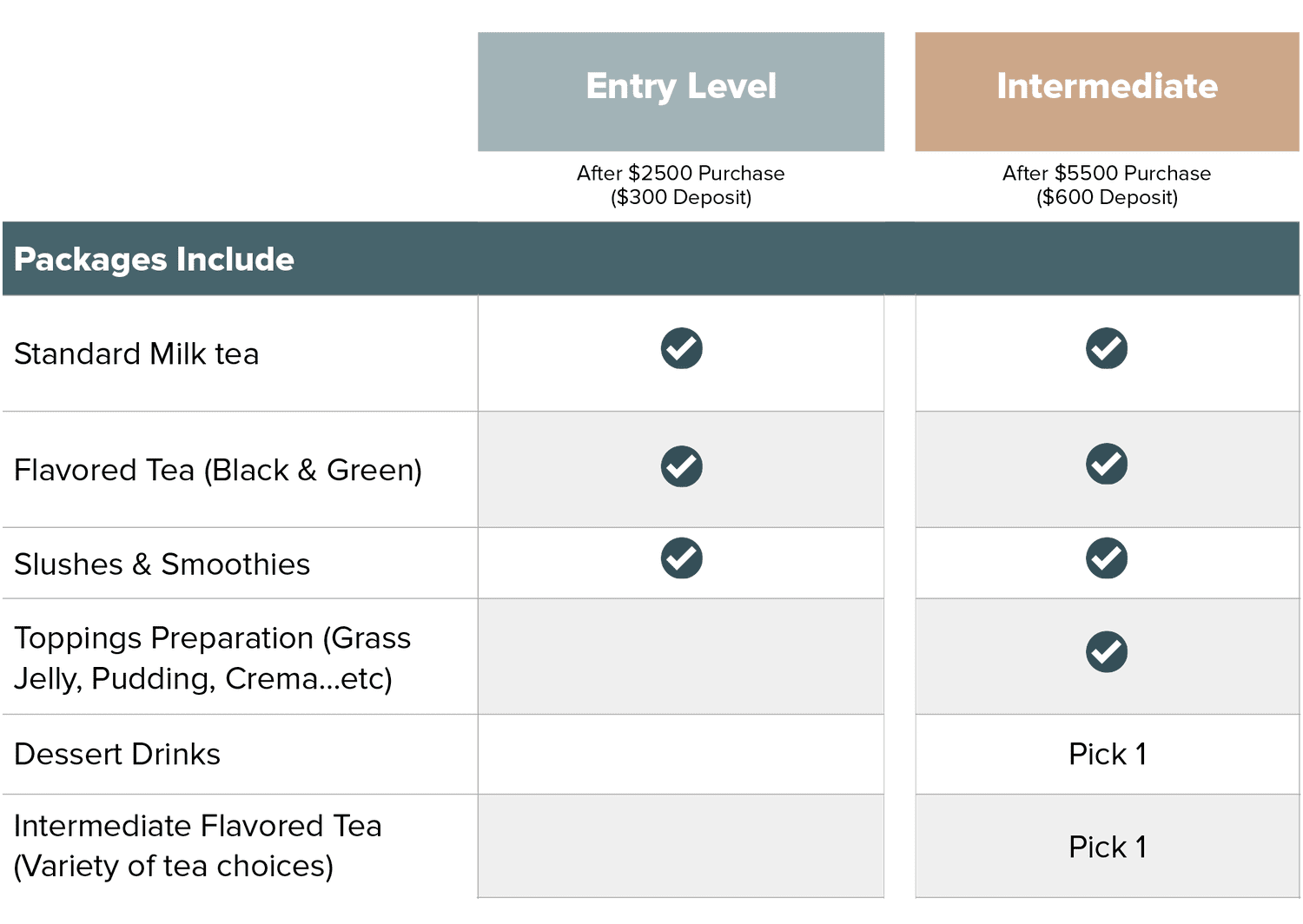This screenshot has height=924, width=1303.
Task: Click Pick 1 for Dessert Drinks
Action: pos(1107,754)
